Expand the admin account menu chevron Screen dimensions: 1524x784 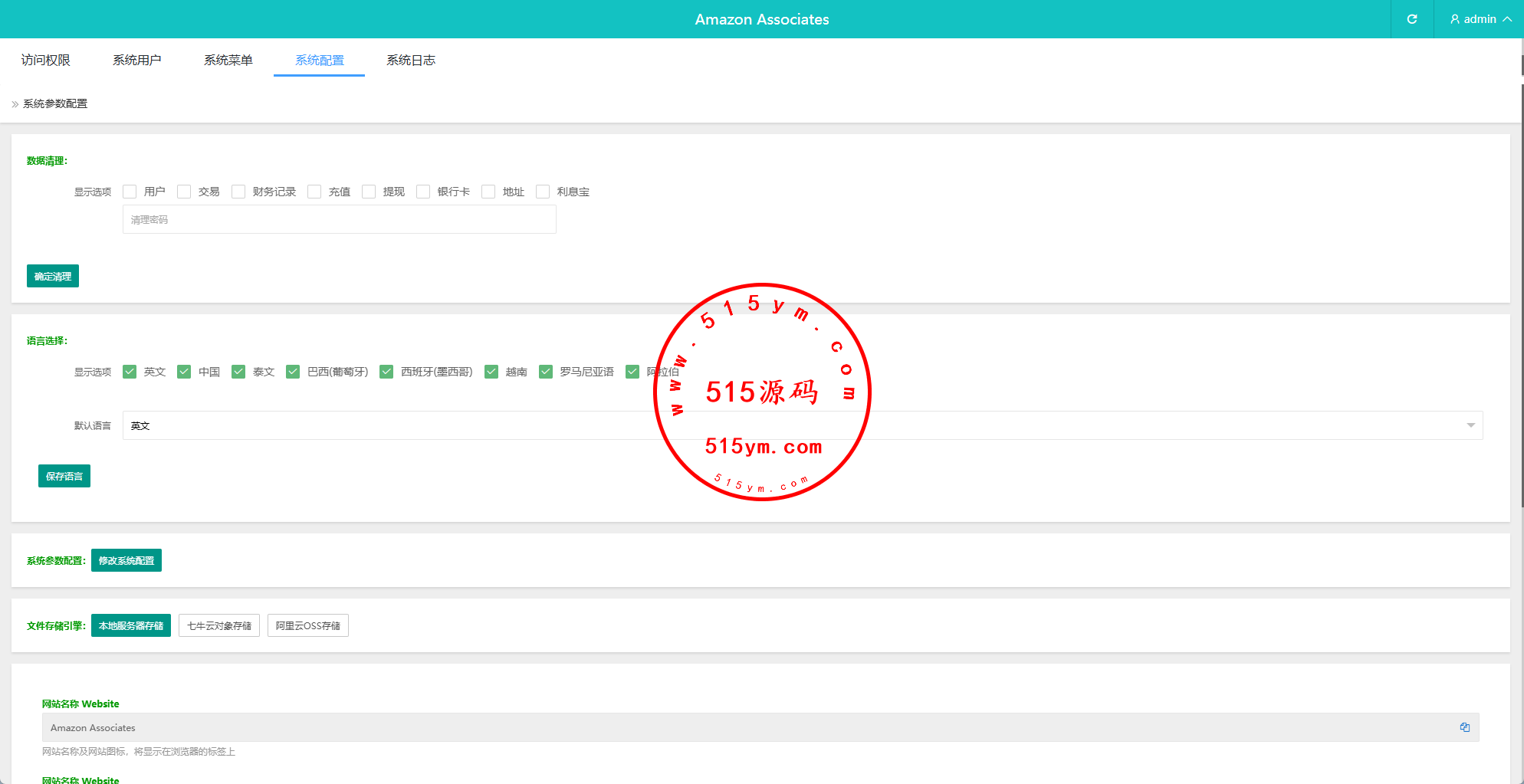click(x=1507, y=19)
